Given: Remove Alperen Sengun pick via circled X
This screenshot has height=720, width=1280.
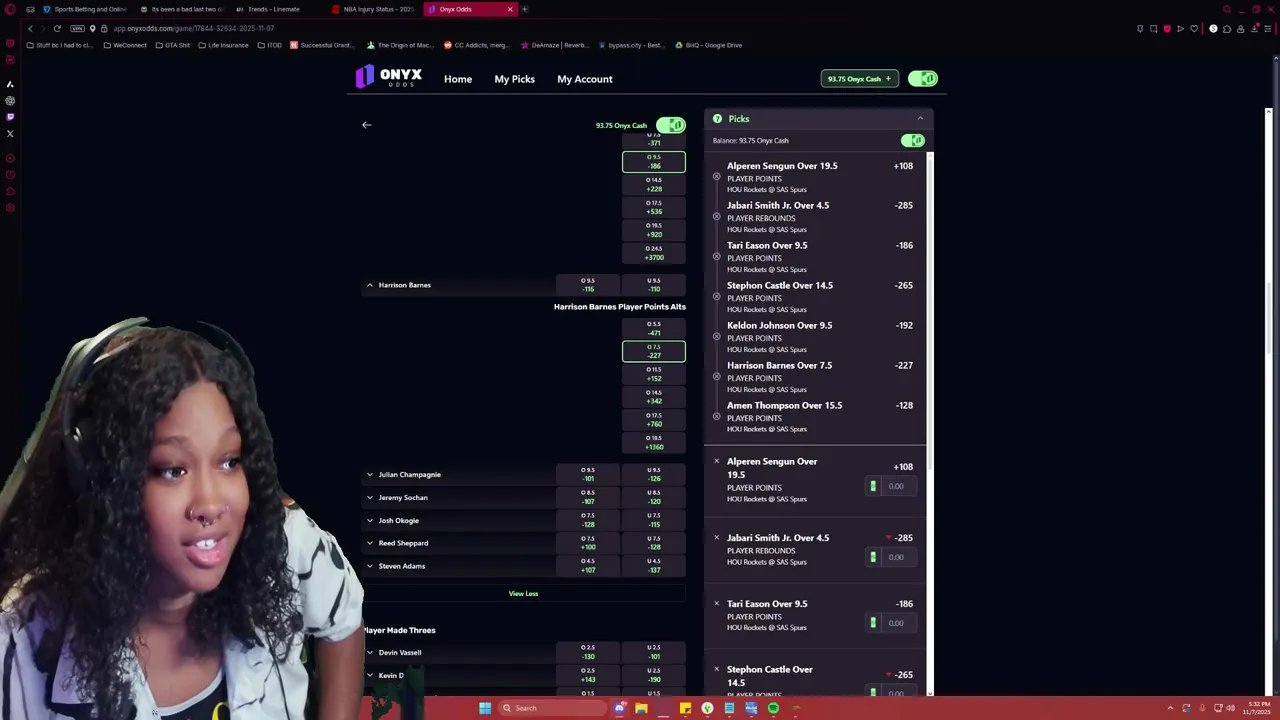Looking at the screenshot, I should pos(716,177).
